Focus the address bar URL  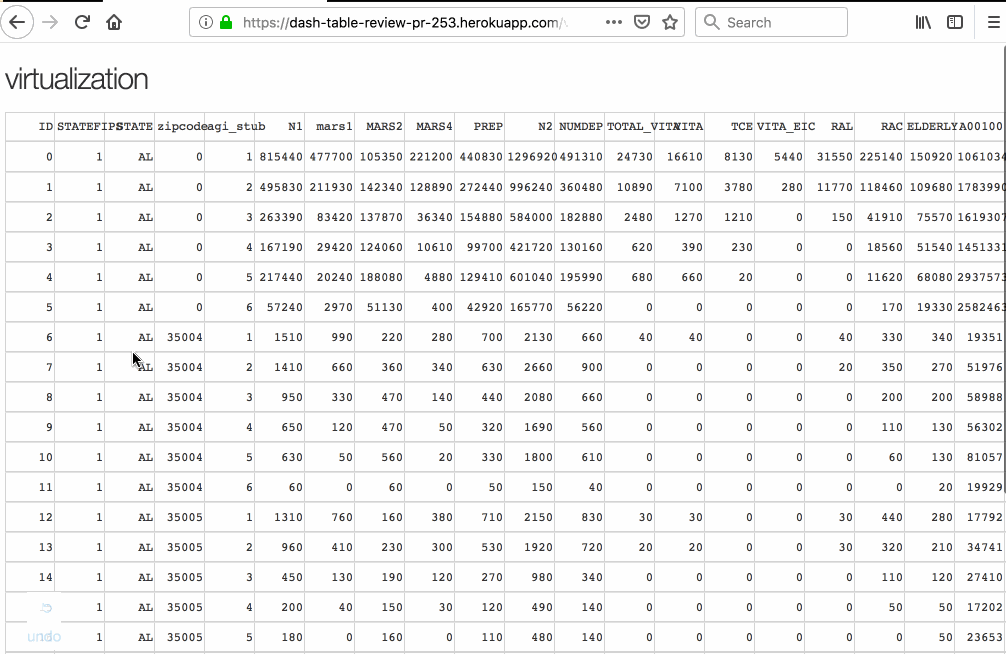tap(404, 22)
